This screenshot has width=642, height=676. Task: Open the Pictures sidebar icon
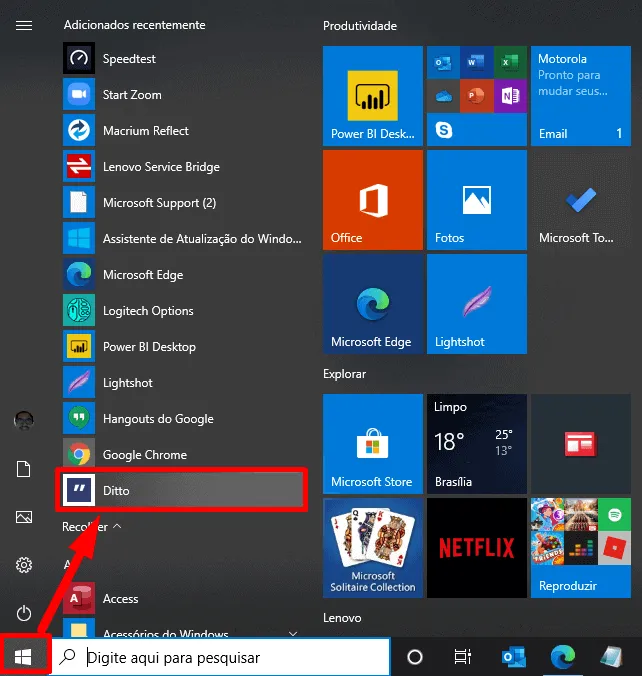24,517
